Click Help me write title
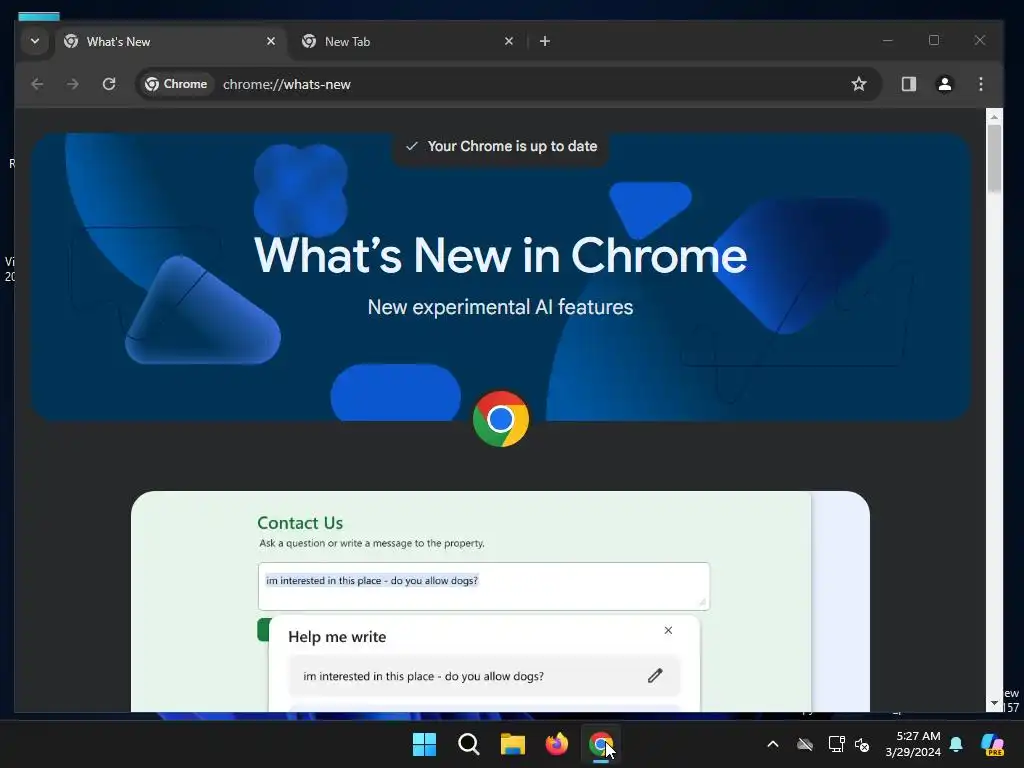The height and width of the screenshot is (768, 1024). coord(337,637)
